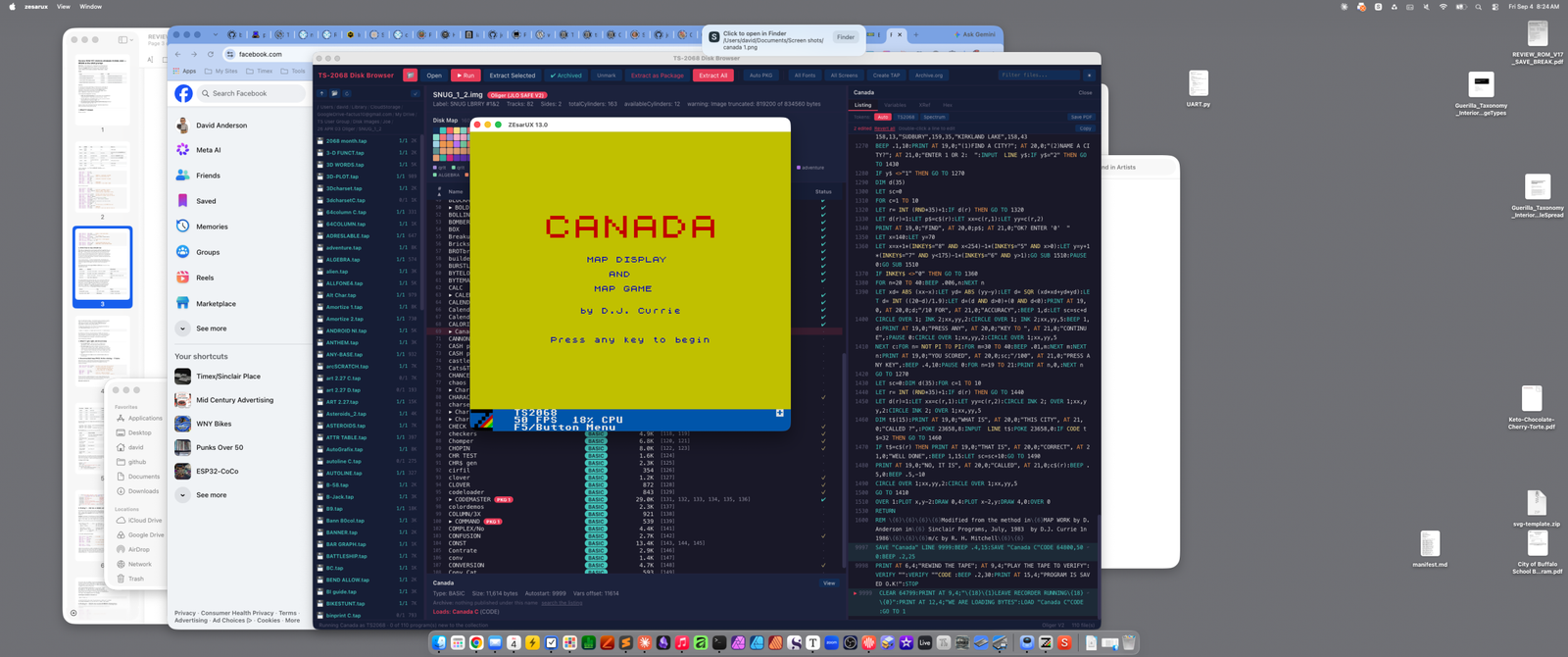Open the Window menu in menu bar
This screenshot has width=1568, height=657.
[x=90, y=7]
